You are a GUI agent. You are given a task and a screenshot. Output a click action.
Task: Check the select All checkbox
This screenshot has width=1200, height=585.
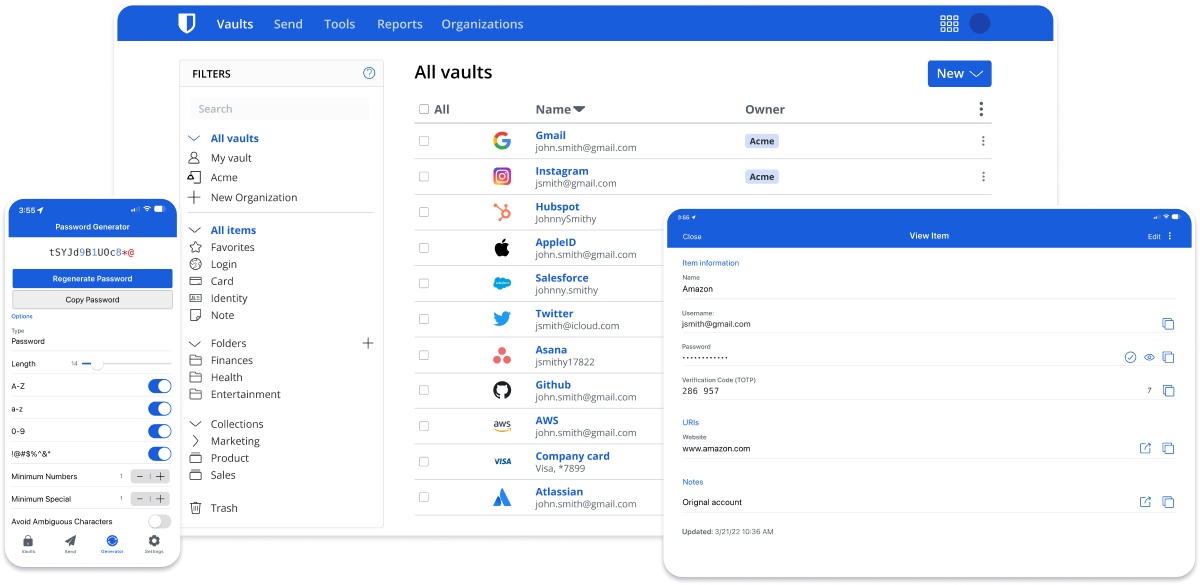tap(424, 109)
